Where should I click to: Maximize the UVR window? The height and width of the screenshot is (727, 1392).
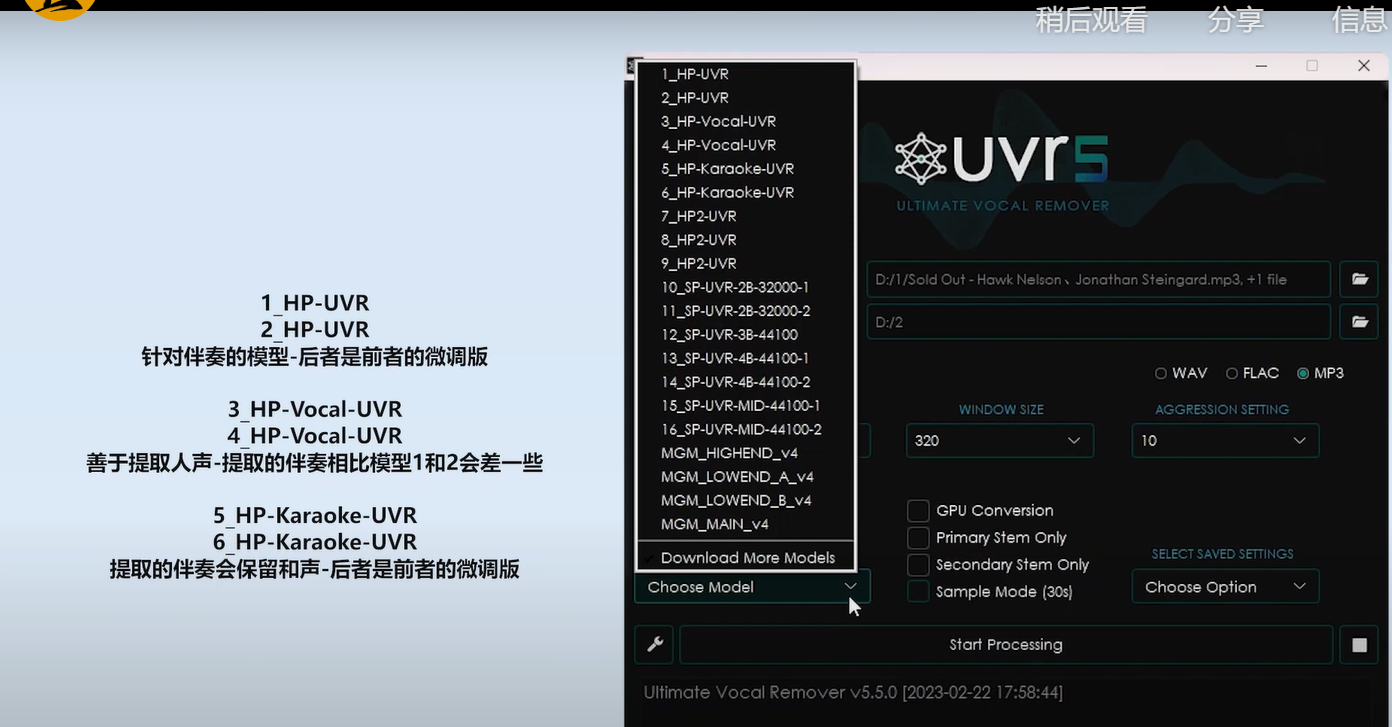[x=1312, y=66]
